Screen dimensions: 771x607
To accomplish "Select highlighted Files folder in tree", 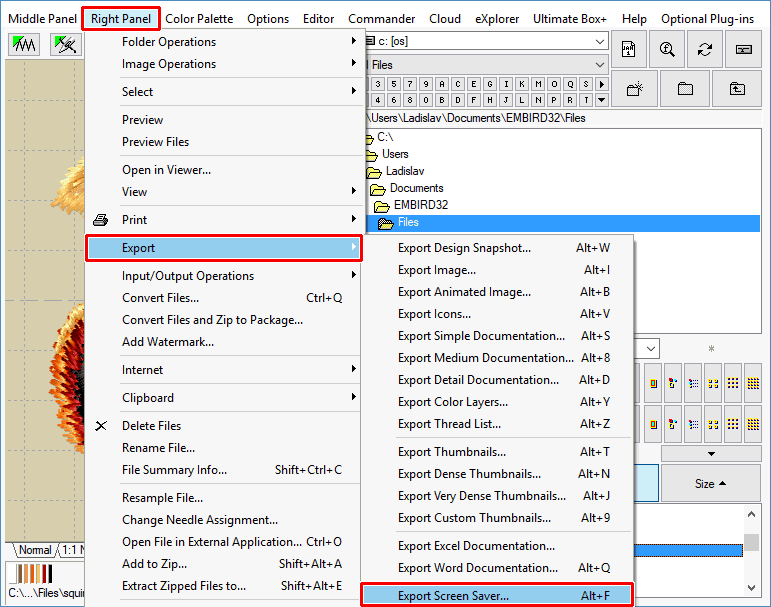I will click(563, 222).
